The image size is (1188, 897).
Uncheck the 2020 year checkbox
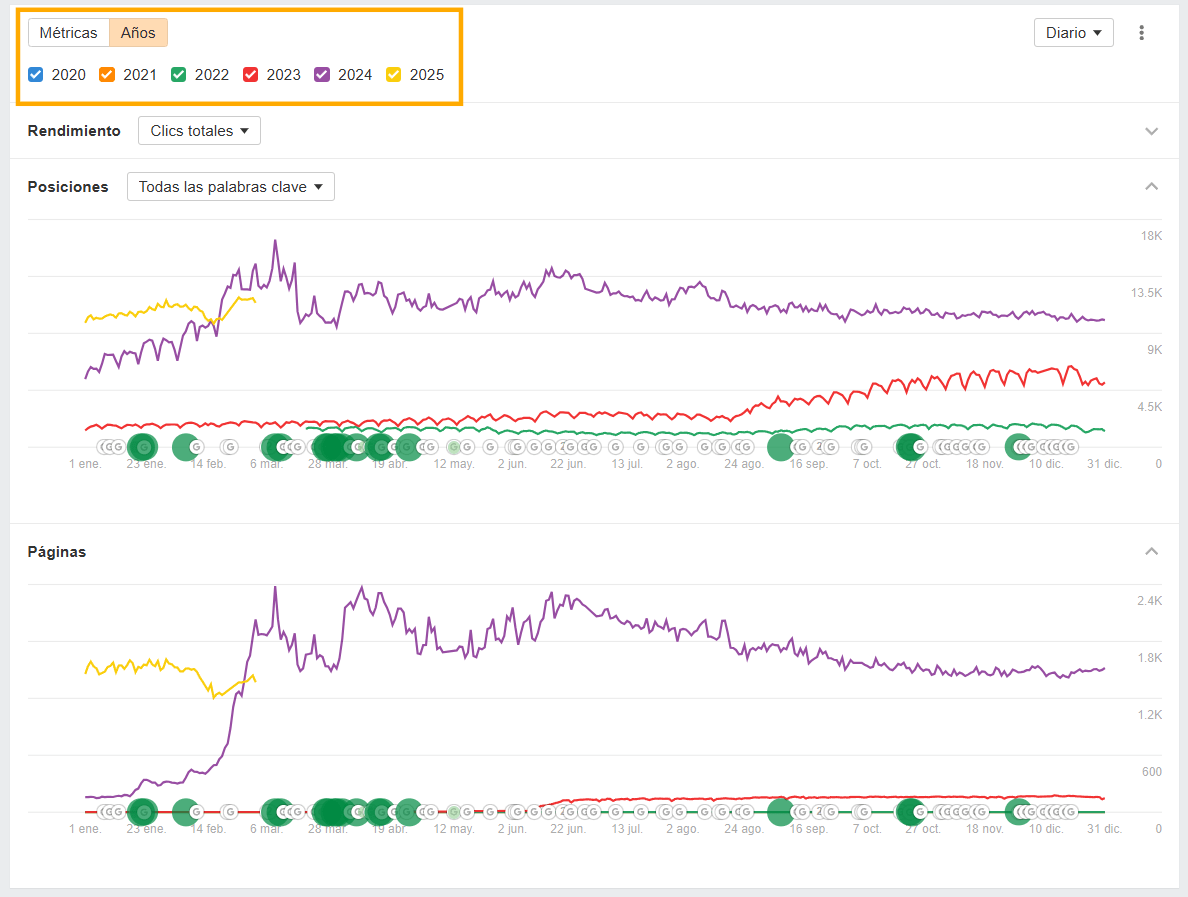[36, 74]
